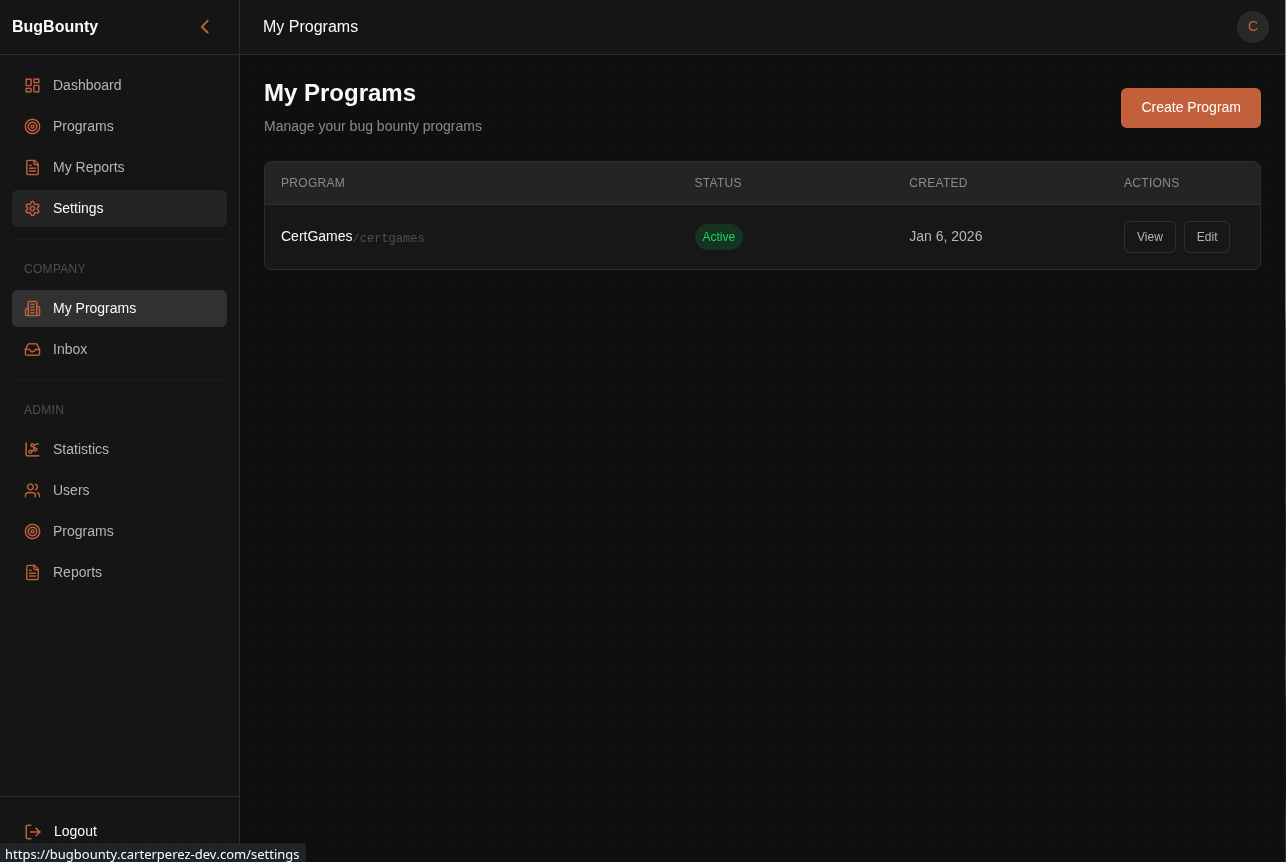Click the ACTIONS column header
The height and width of the screenshot is (862, 1286).
pyautogui.click(x=1151, y=184)
